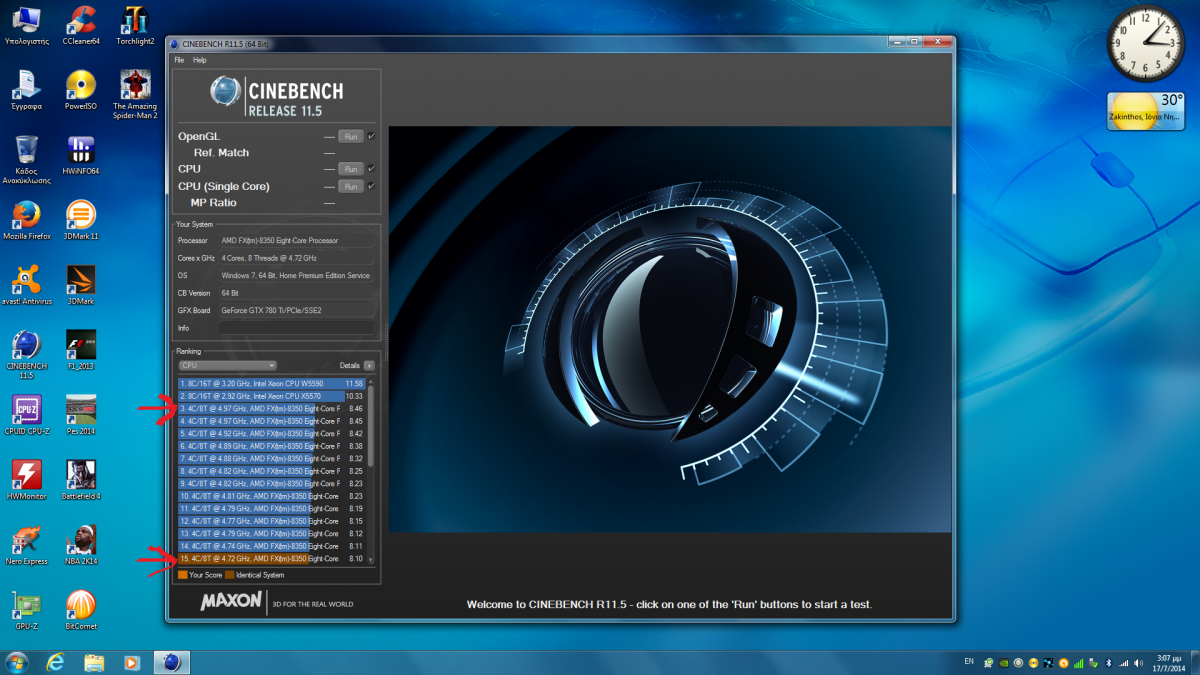Open Windows Explorer from the taskbar
1200x675 pixels.
click(x=94, y=662)
